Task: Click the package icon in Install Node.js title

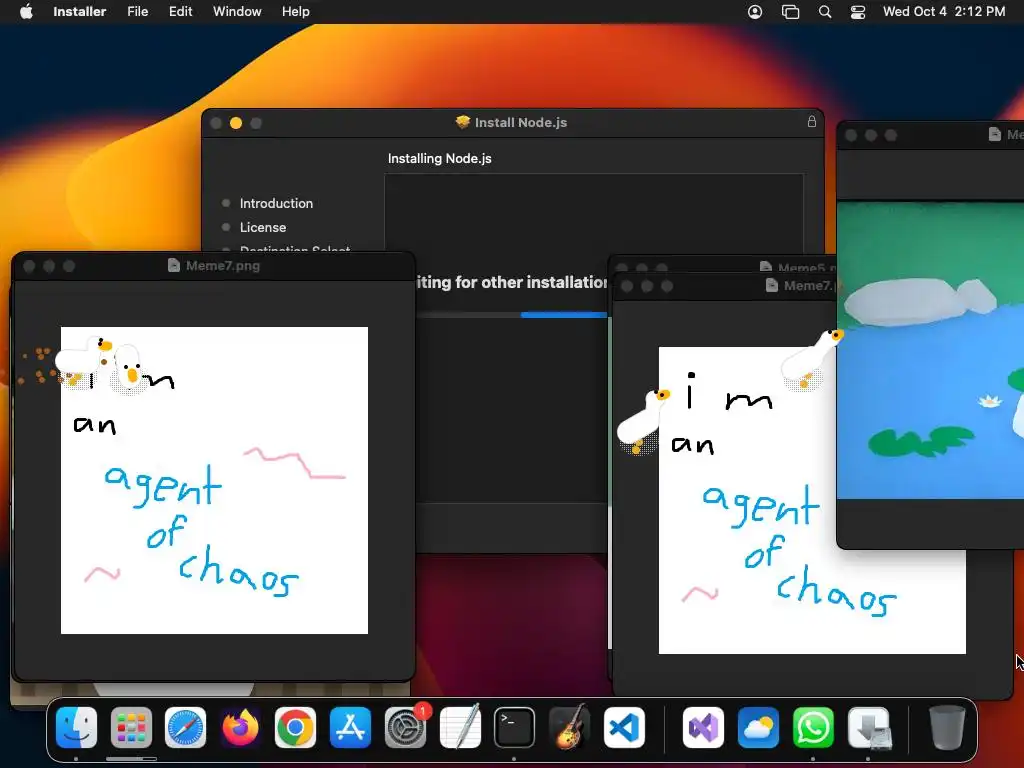Action: tap(463, 122)
